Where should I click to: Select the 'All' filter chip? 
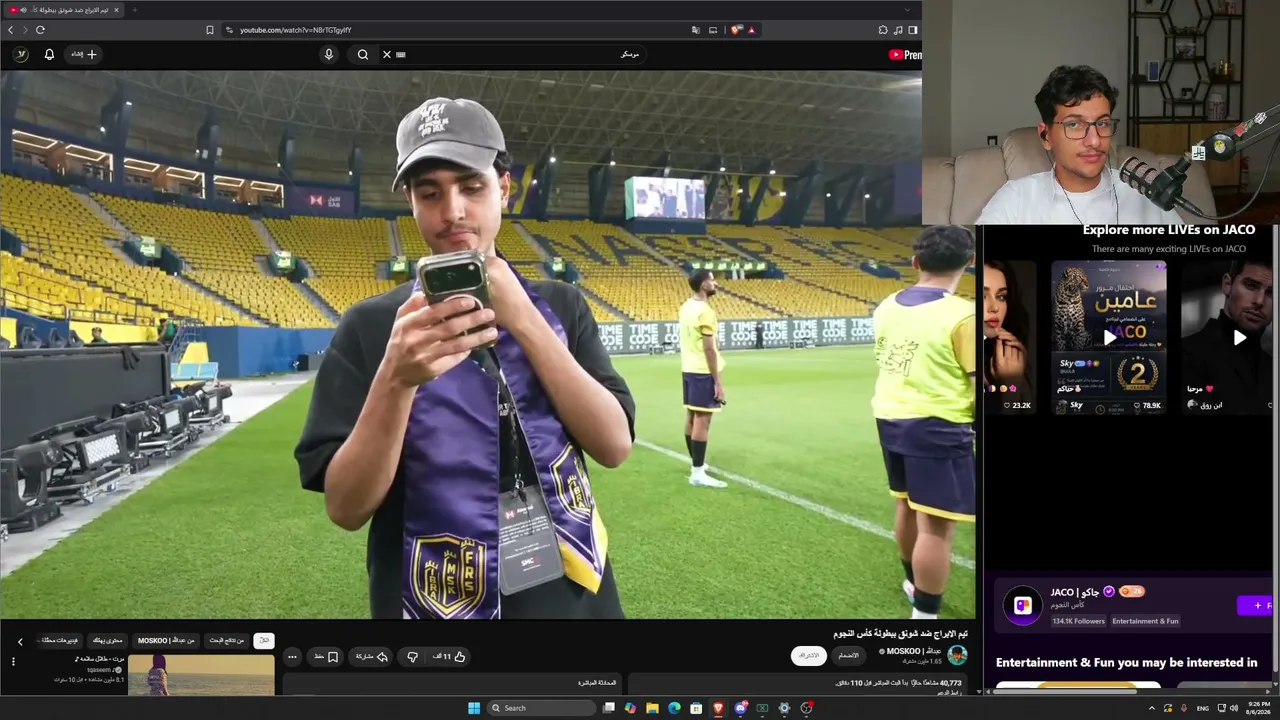[x=264, y=640]
